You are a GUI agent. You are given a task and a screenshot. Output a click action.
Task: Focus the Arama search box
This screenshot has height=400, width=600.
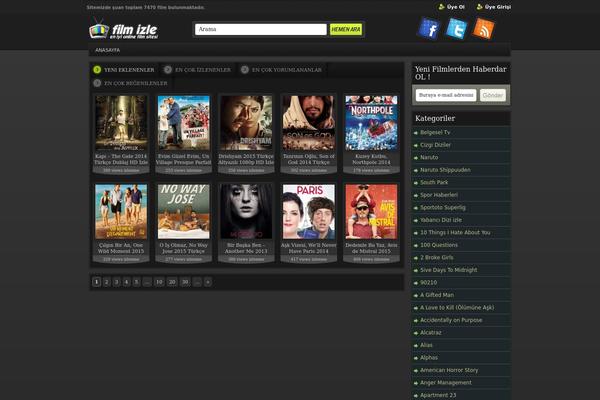(x=261, y=29)
